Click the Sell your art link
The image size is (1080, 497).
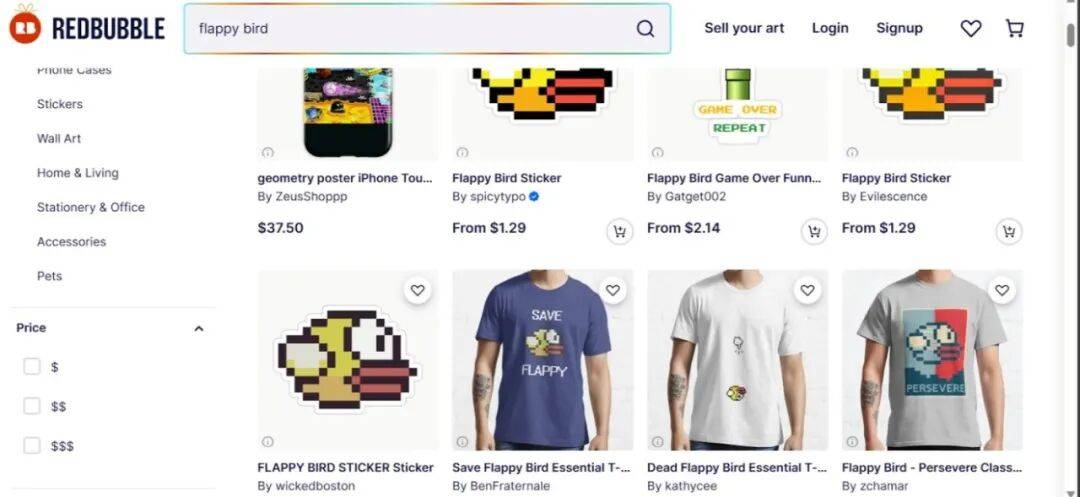point(744,28)
